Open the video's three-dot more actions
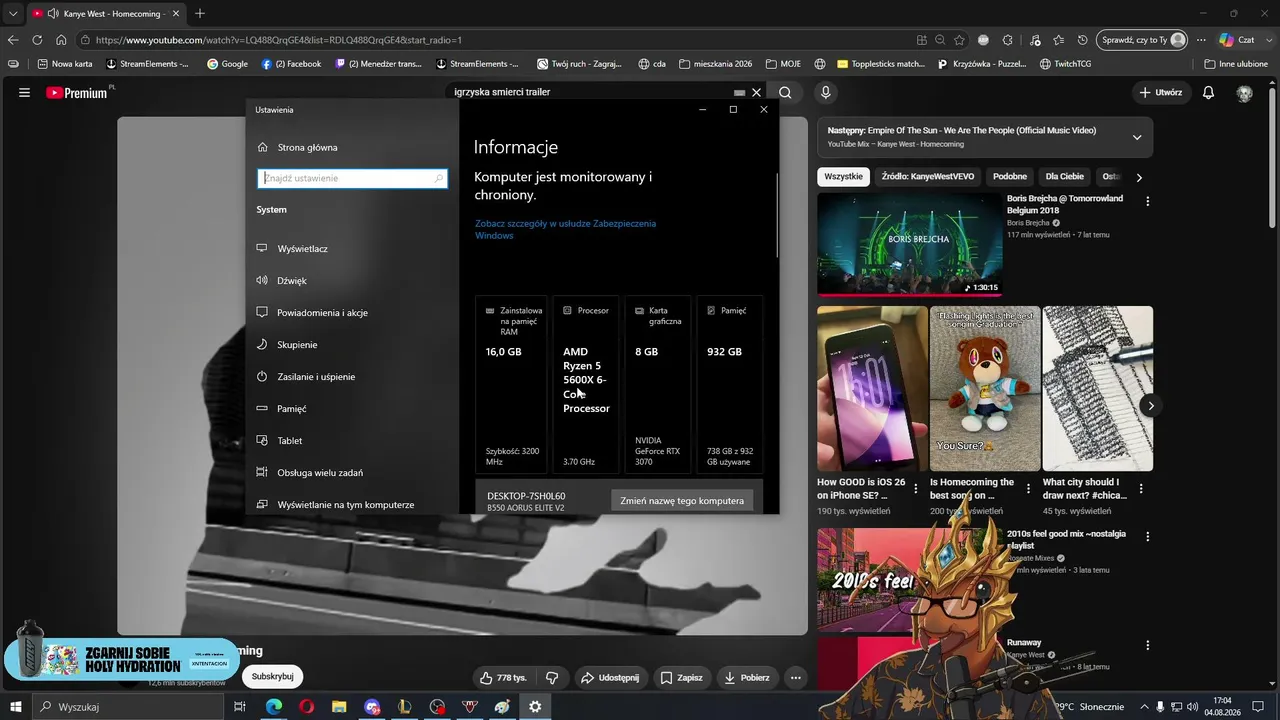The image size is (1280, 720). tap(795, 677)
